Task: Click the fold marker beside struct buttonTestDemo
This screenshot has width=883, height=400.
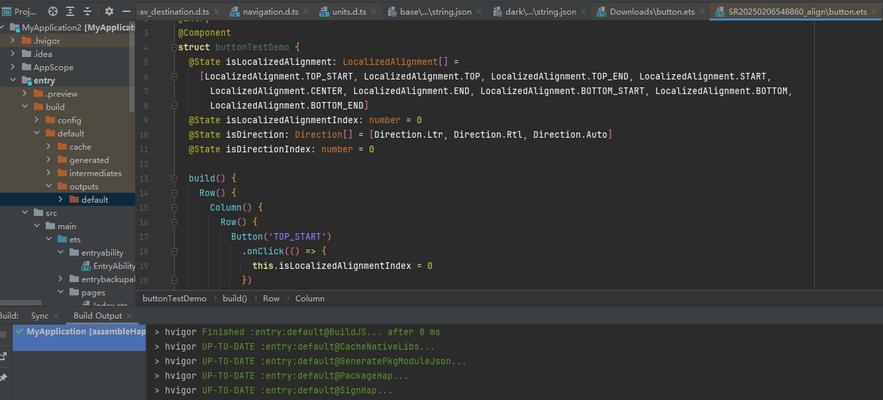Action: point(174,47)
